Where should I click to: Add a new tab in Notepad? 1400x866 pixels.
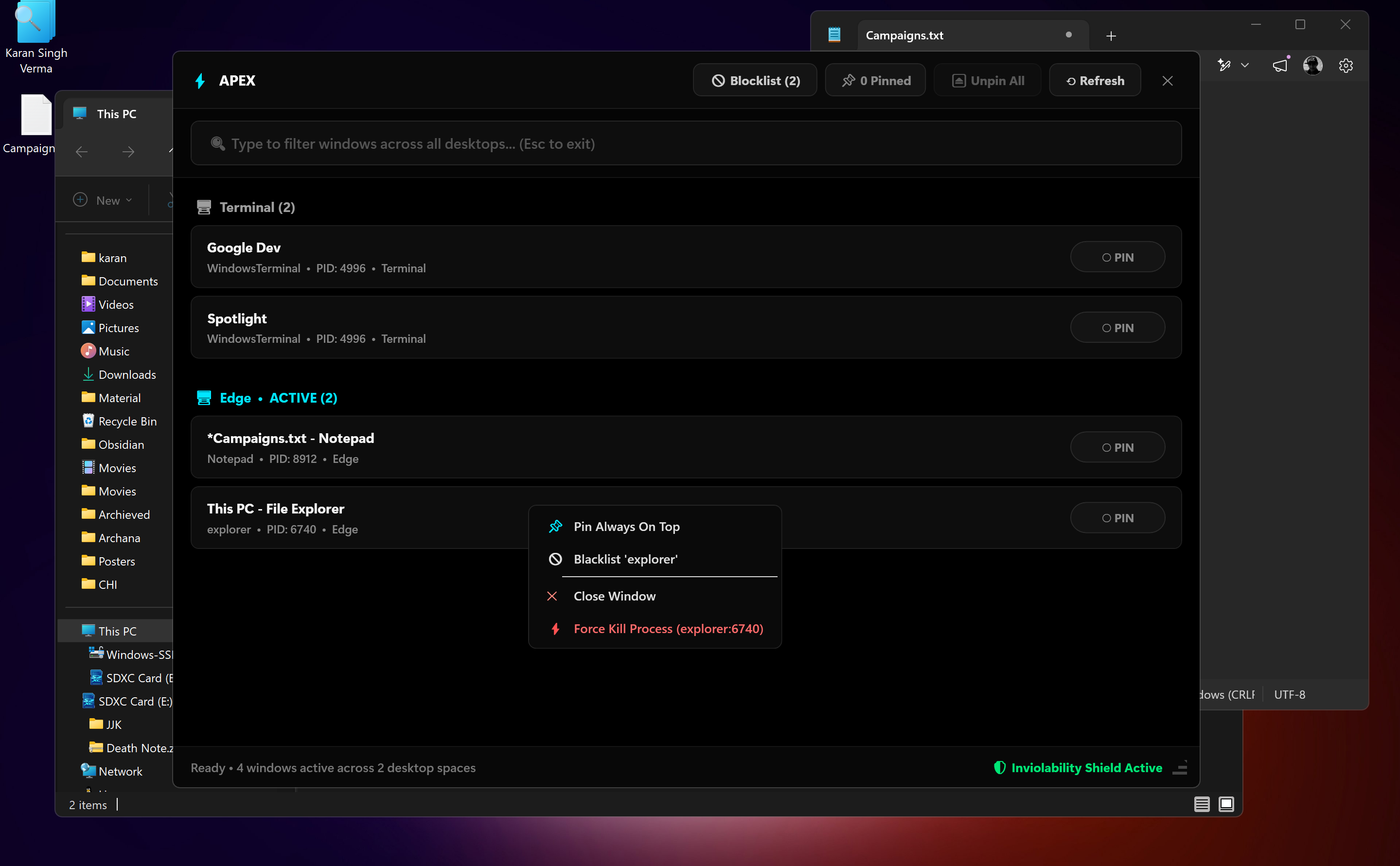point(1111,36)
